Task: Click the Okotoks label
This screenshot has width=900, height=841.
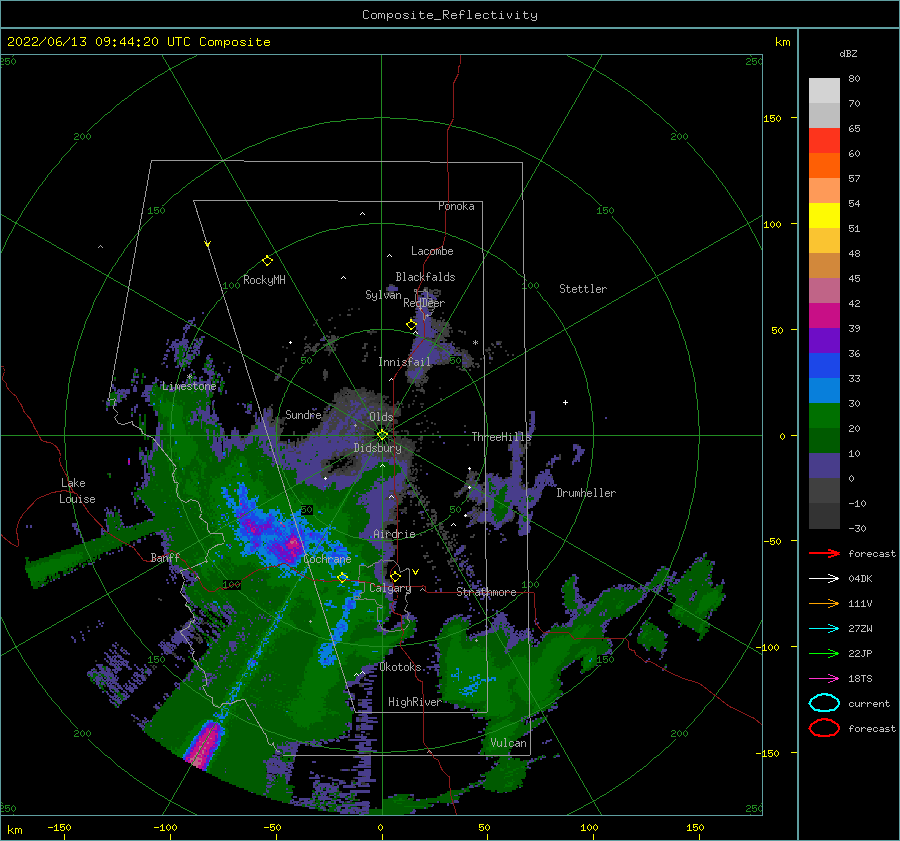Action: pyautogui.click(x=400, y=667)
